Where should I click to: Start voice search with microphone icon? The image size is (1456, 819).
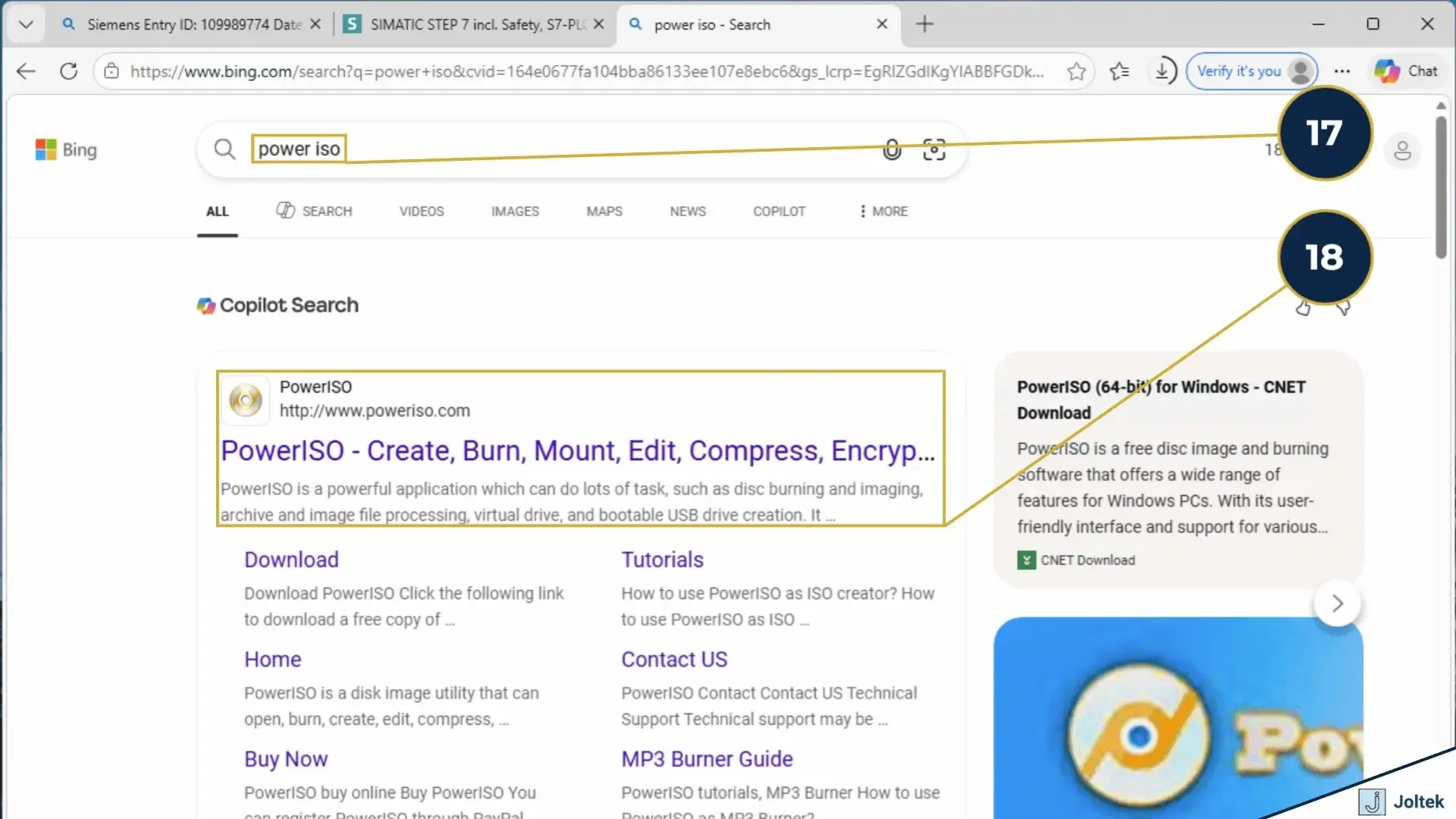tap(893, 149)
